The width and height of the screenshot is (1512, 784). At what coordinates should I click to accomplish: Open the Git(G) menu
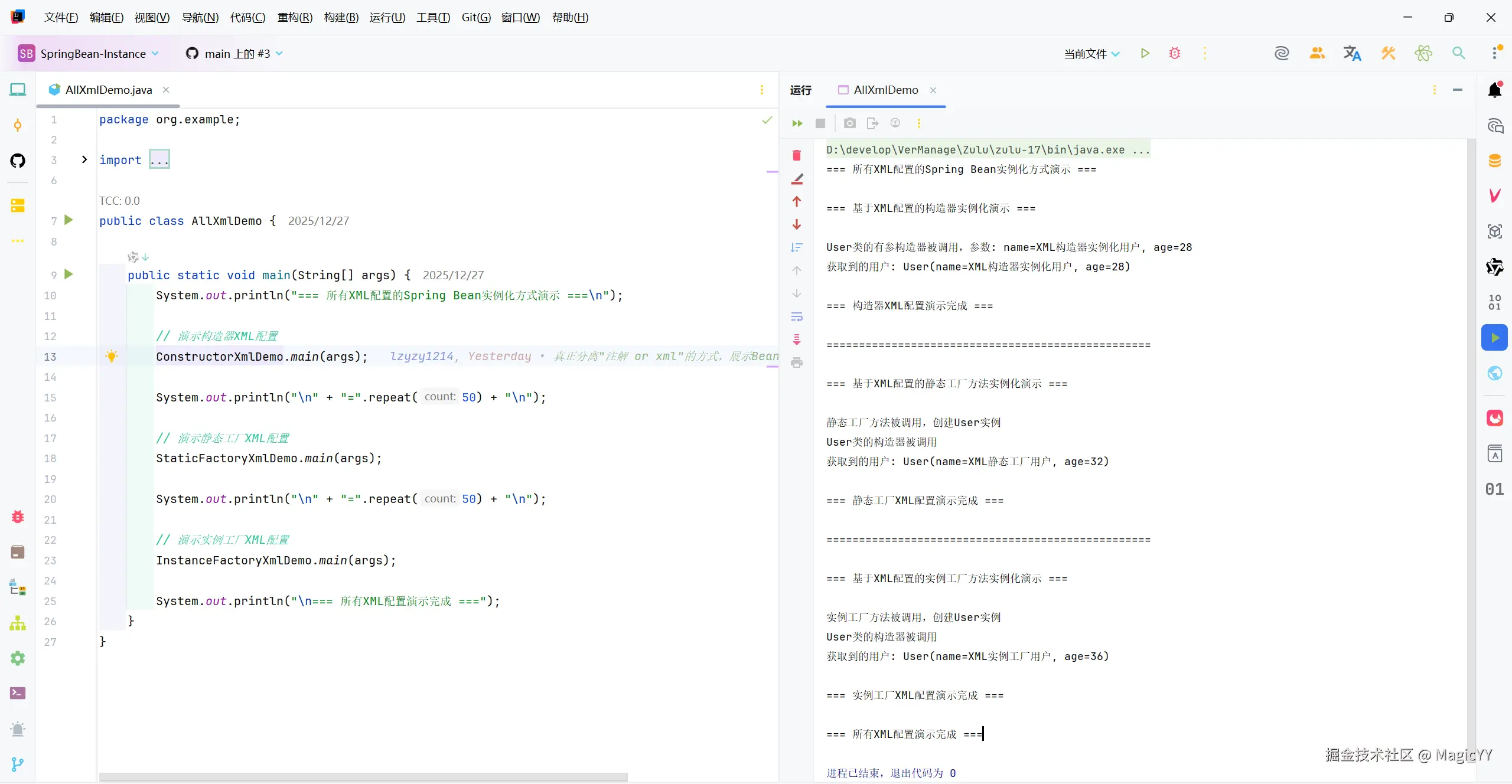tap(475, 17)
